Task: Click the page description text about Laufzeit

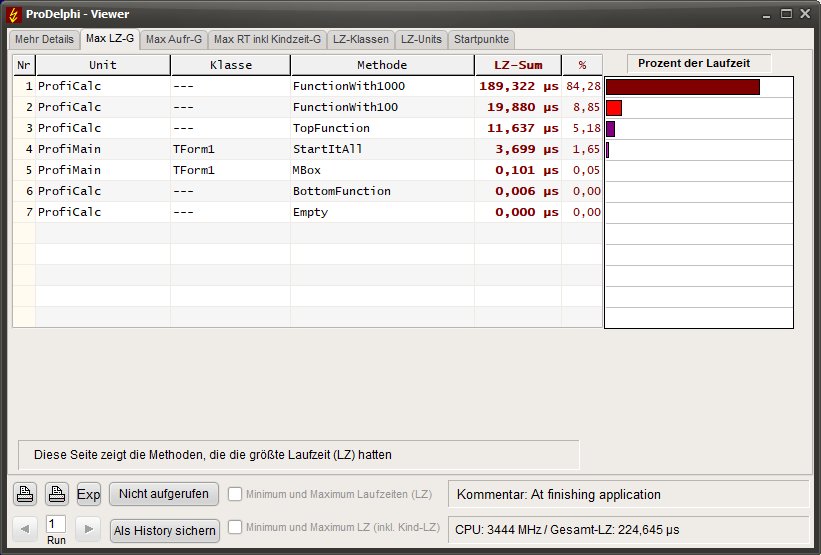Action: [213, 454]
